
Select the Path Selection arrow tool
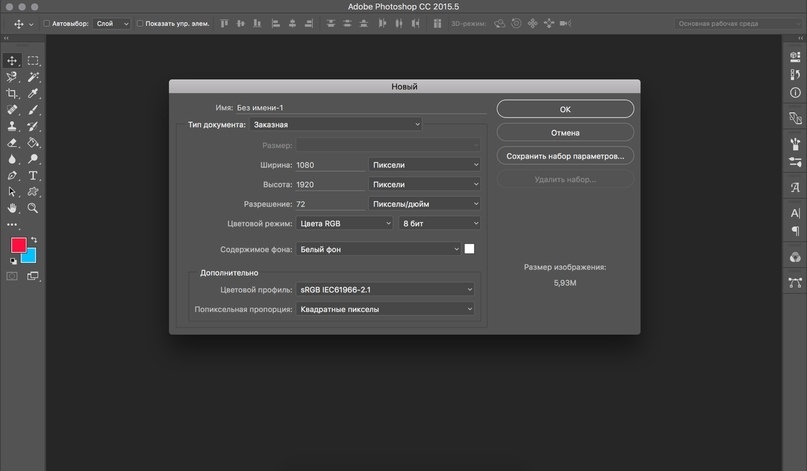tap(12, 192)
